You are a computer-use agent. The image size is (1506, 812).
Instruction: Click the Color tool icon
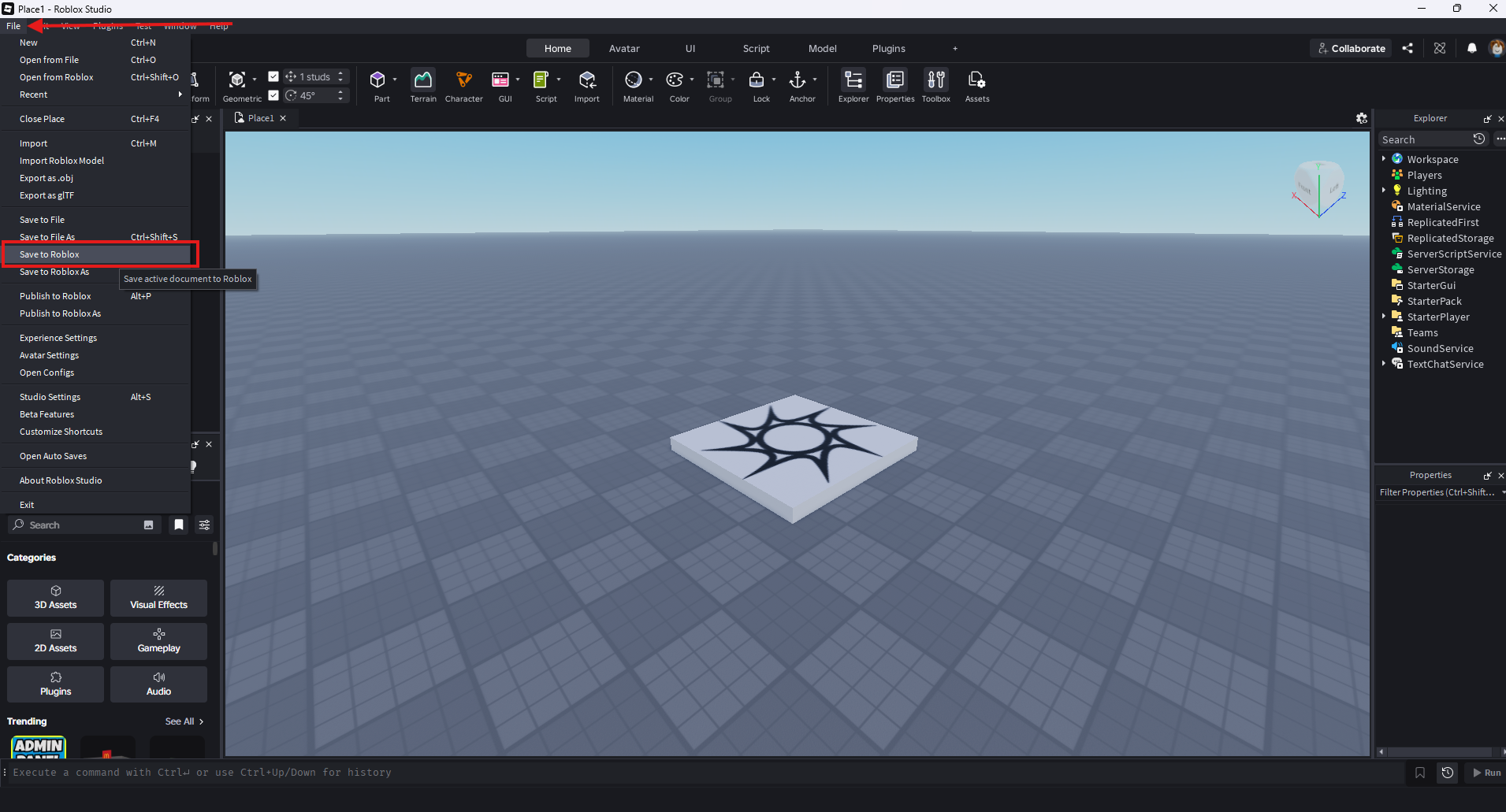675,80
